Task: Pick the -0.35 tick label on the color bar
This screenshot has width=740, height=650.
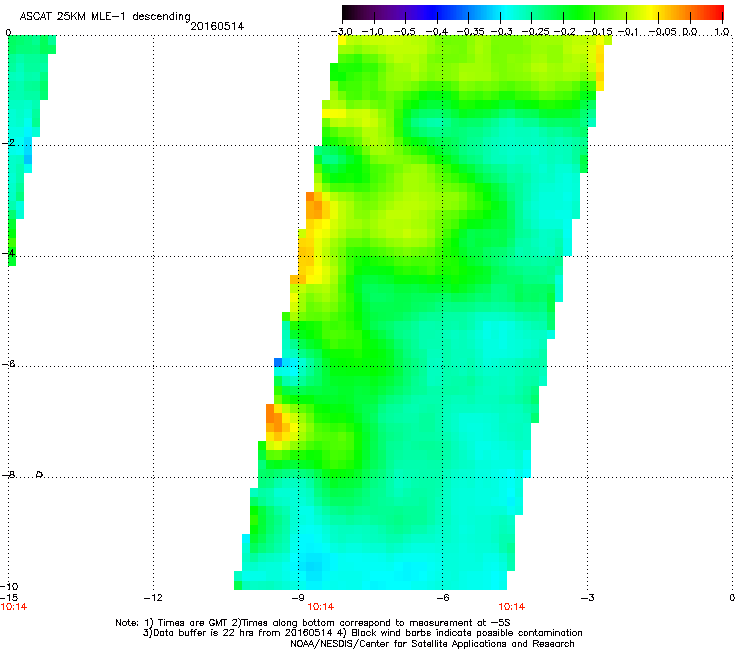Action: 471,32
